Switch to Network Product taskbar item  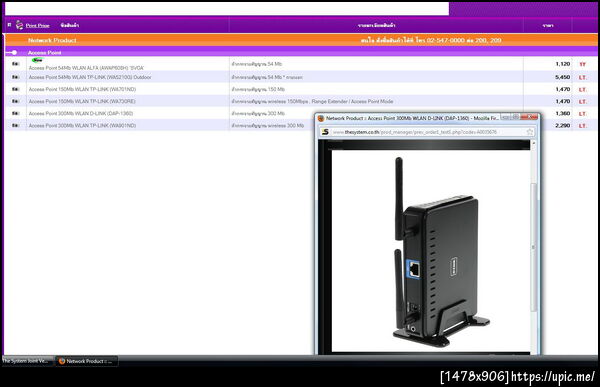[86, 361]
